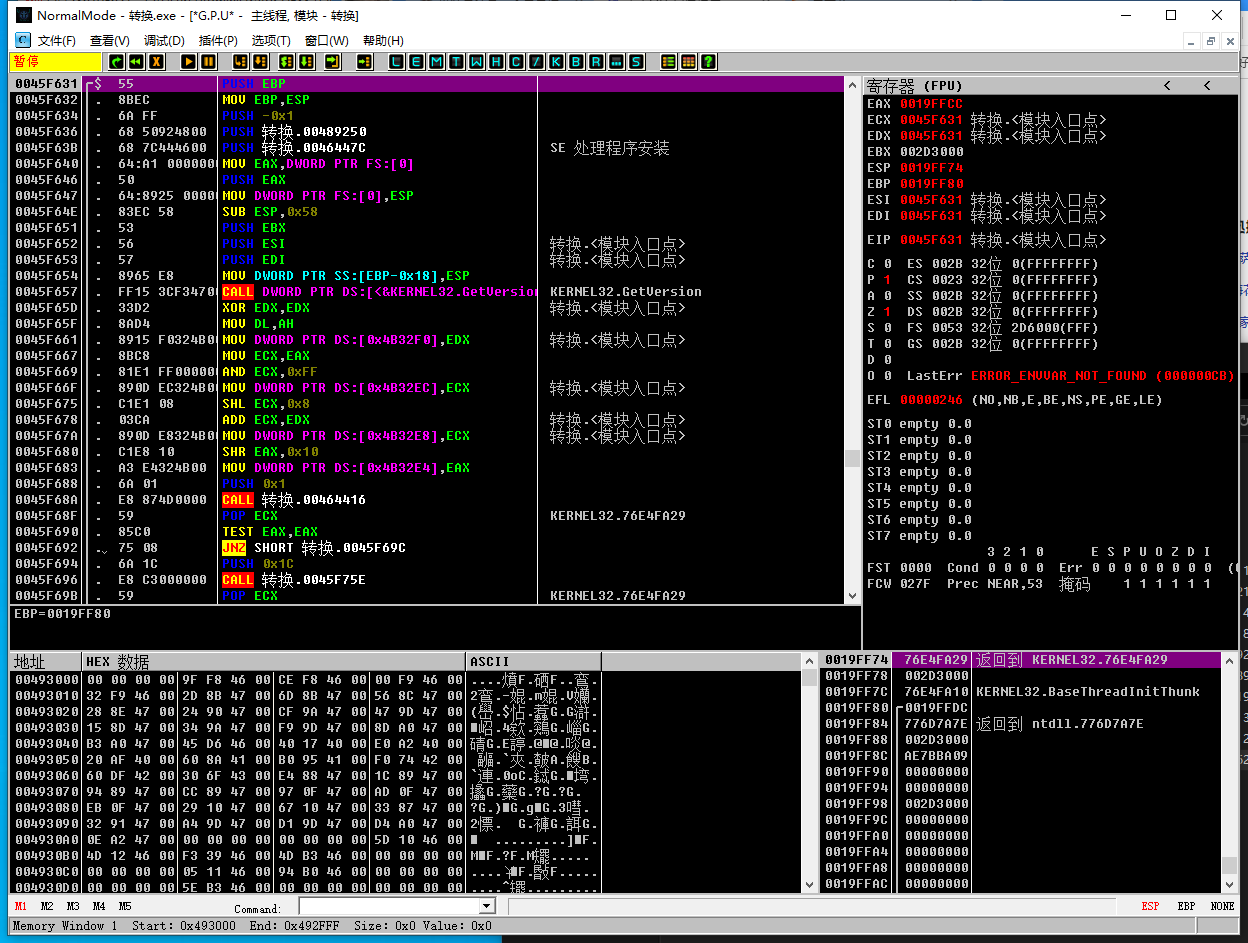Select NONE stack-follow mode in status bar
Screen dimensions: 1248x943
click(1222, 906)
